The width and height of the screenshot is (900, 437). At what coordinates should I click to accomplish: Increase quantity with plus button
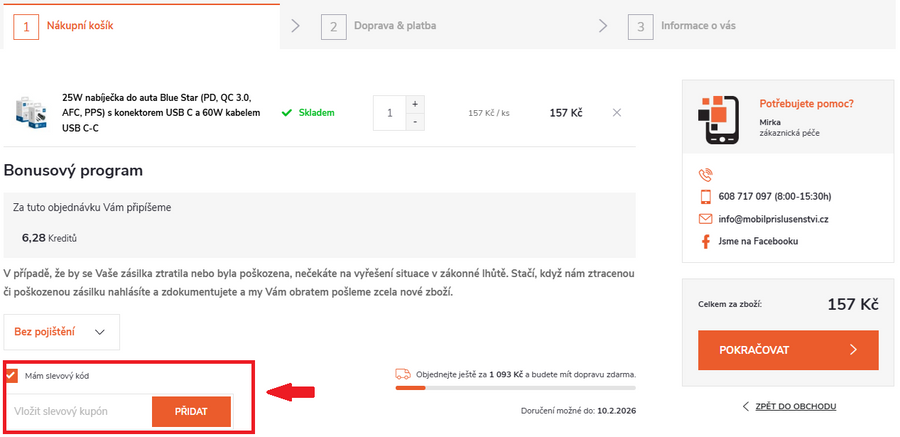(x=414, y=103)
